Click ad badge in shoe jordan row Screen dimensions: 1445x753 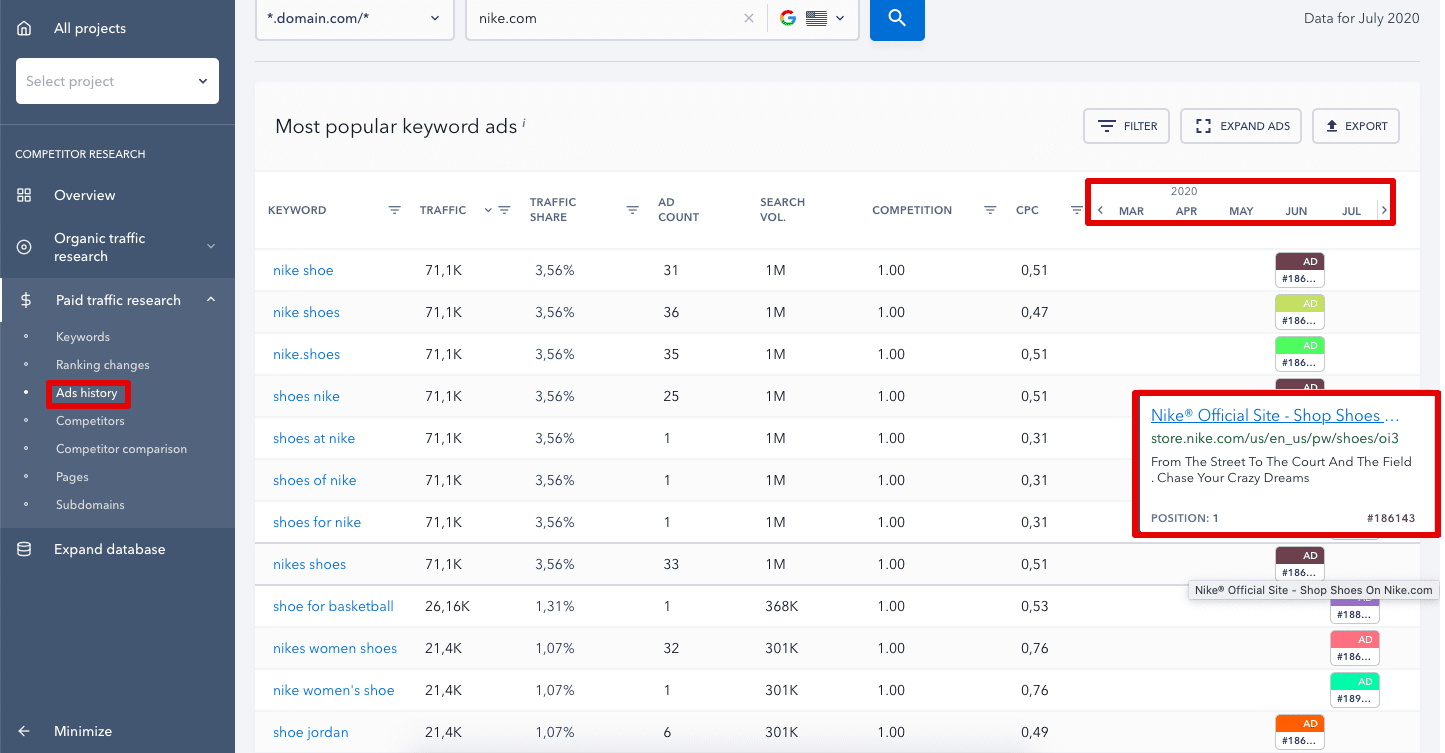(x=1300, y=732)
